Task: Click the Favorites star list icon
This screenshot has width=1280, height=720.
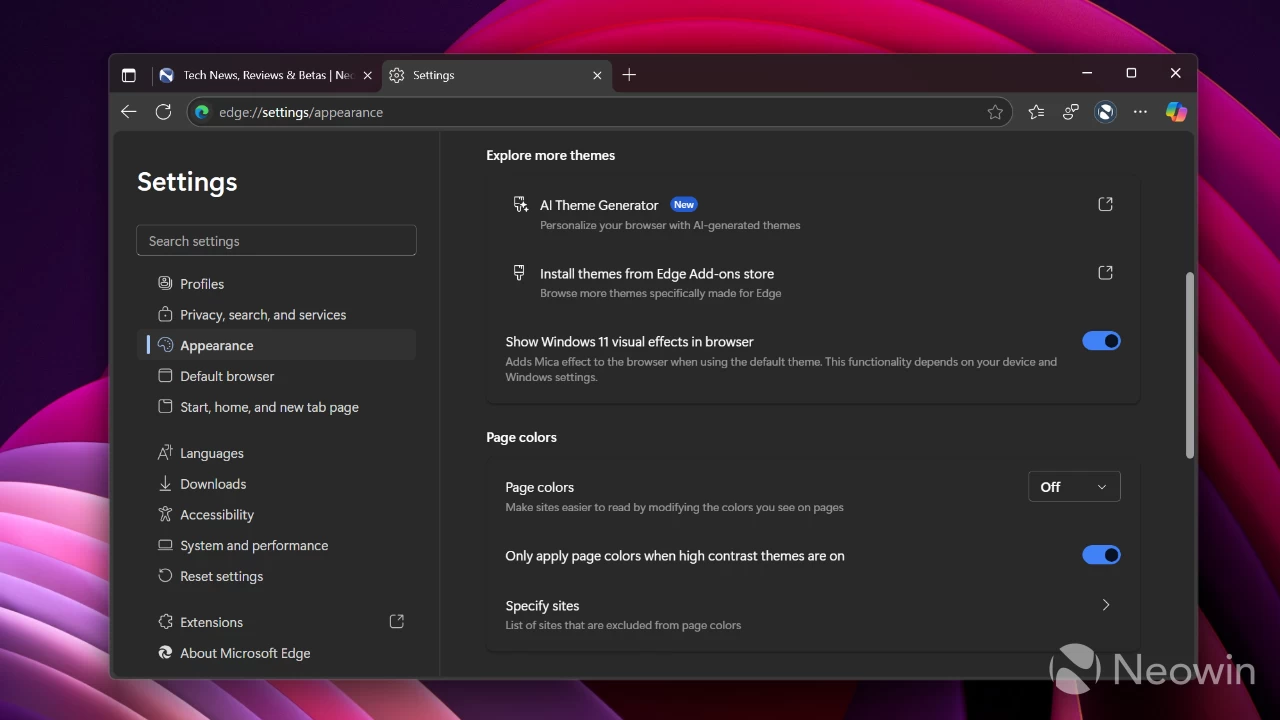Action: click(1036, 112)
